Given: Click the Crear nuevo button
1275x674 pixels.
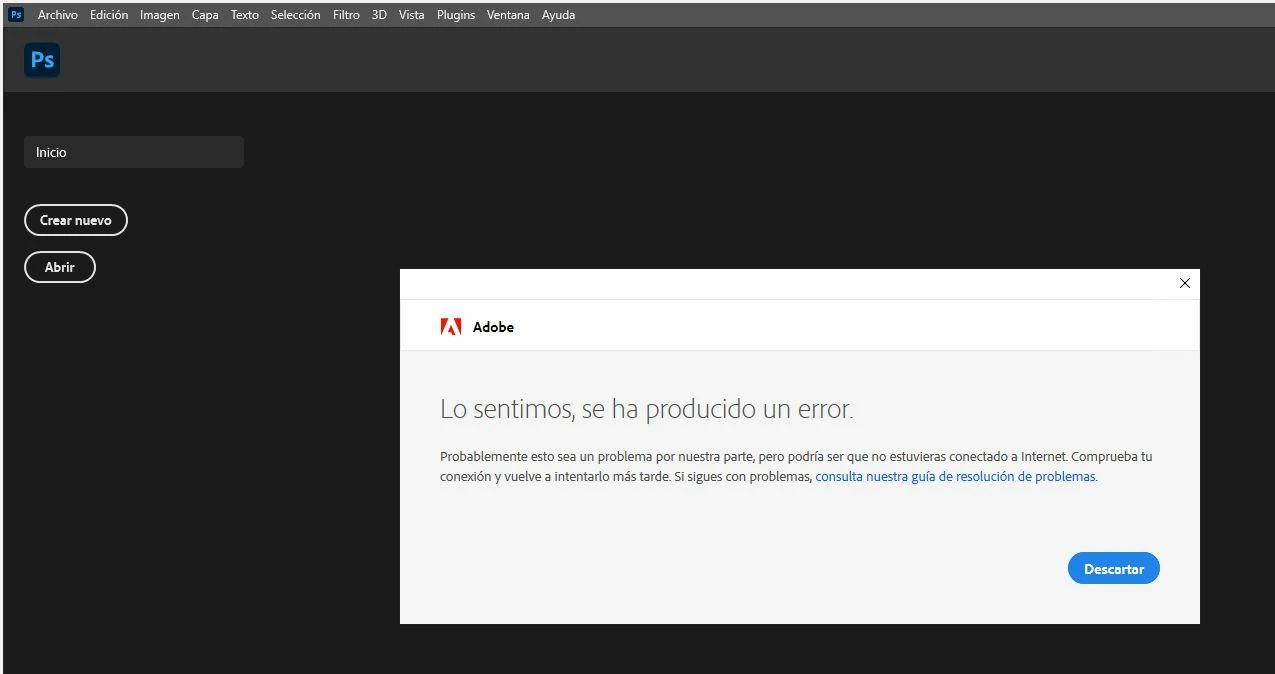Looking at the screenshot, I should (x=76, y=220).
